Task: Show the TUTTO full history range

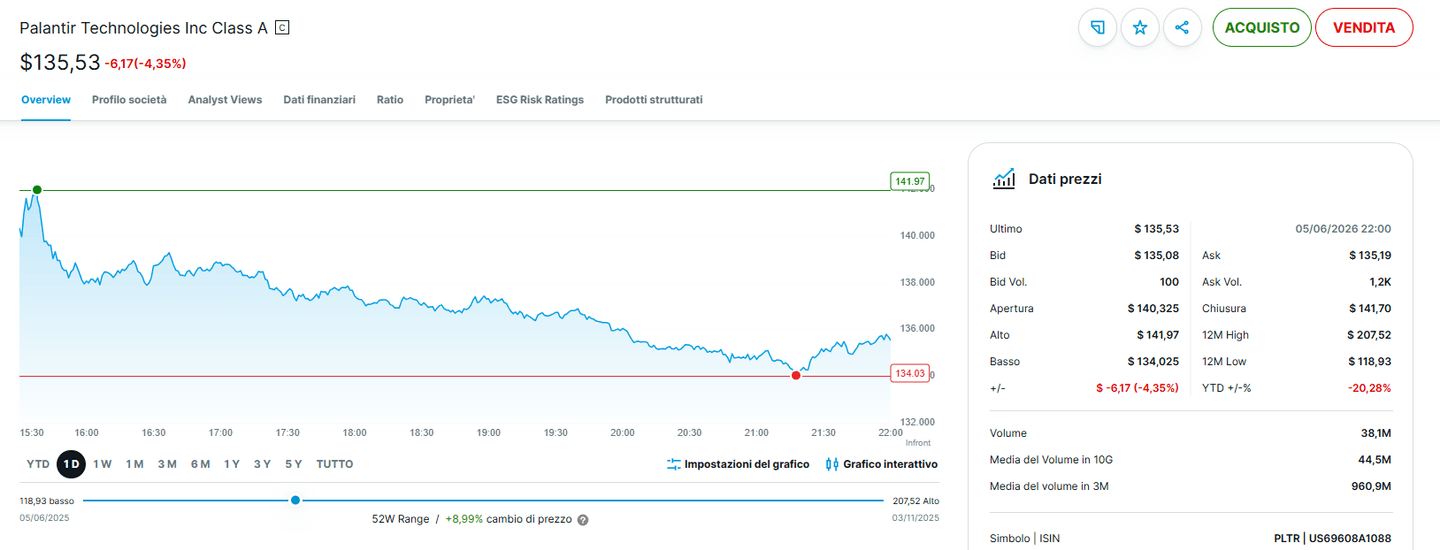Action: tap(335, 464)
